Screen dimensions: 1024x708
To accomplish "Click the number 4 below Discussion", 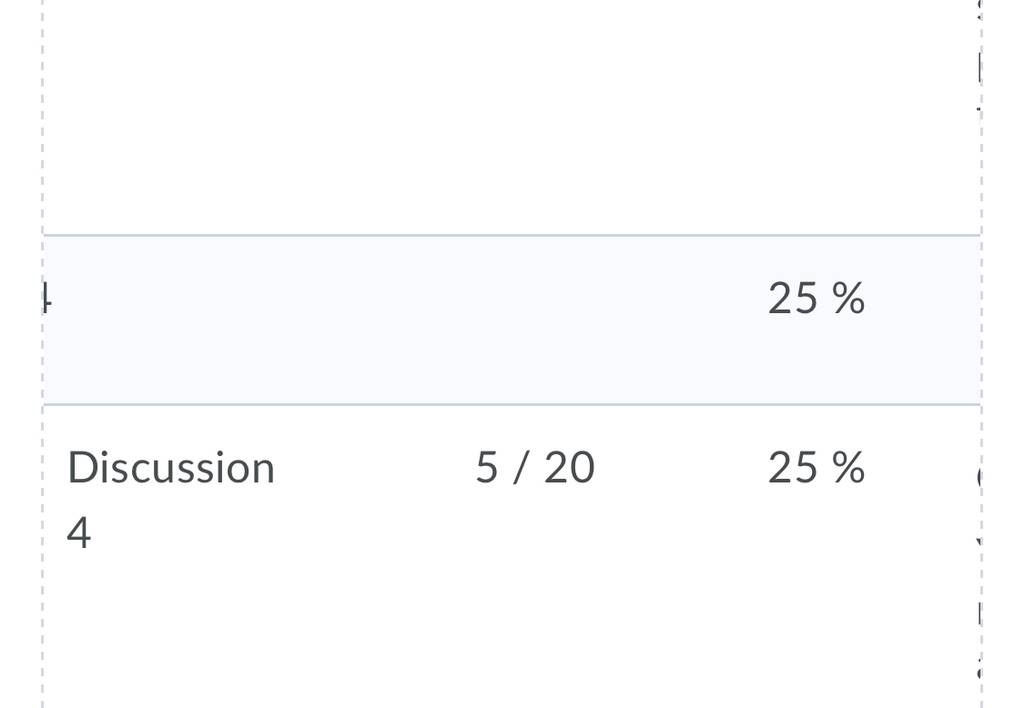I will (x=78, y=533).
